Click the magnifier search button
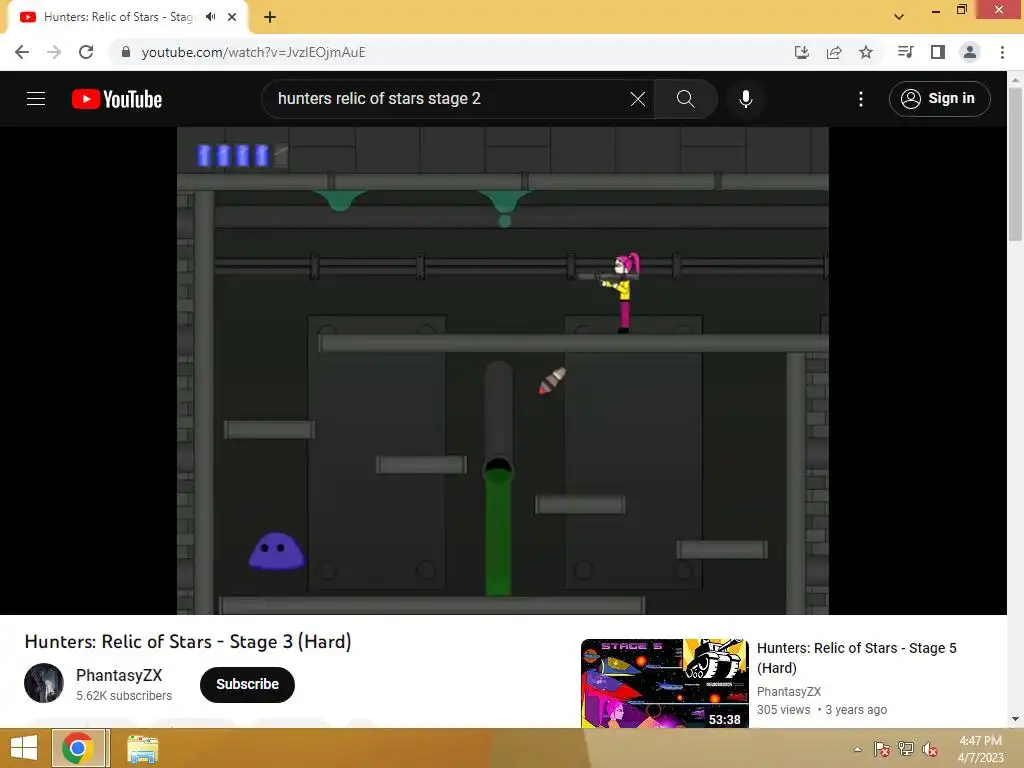Screen dimensions: 1024x768 click(x=685, y=99)
